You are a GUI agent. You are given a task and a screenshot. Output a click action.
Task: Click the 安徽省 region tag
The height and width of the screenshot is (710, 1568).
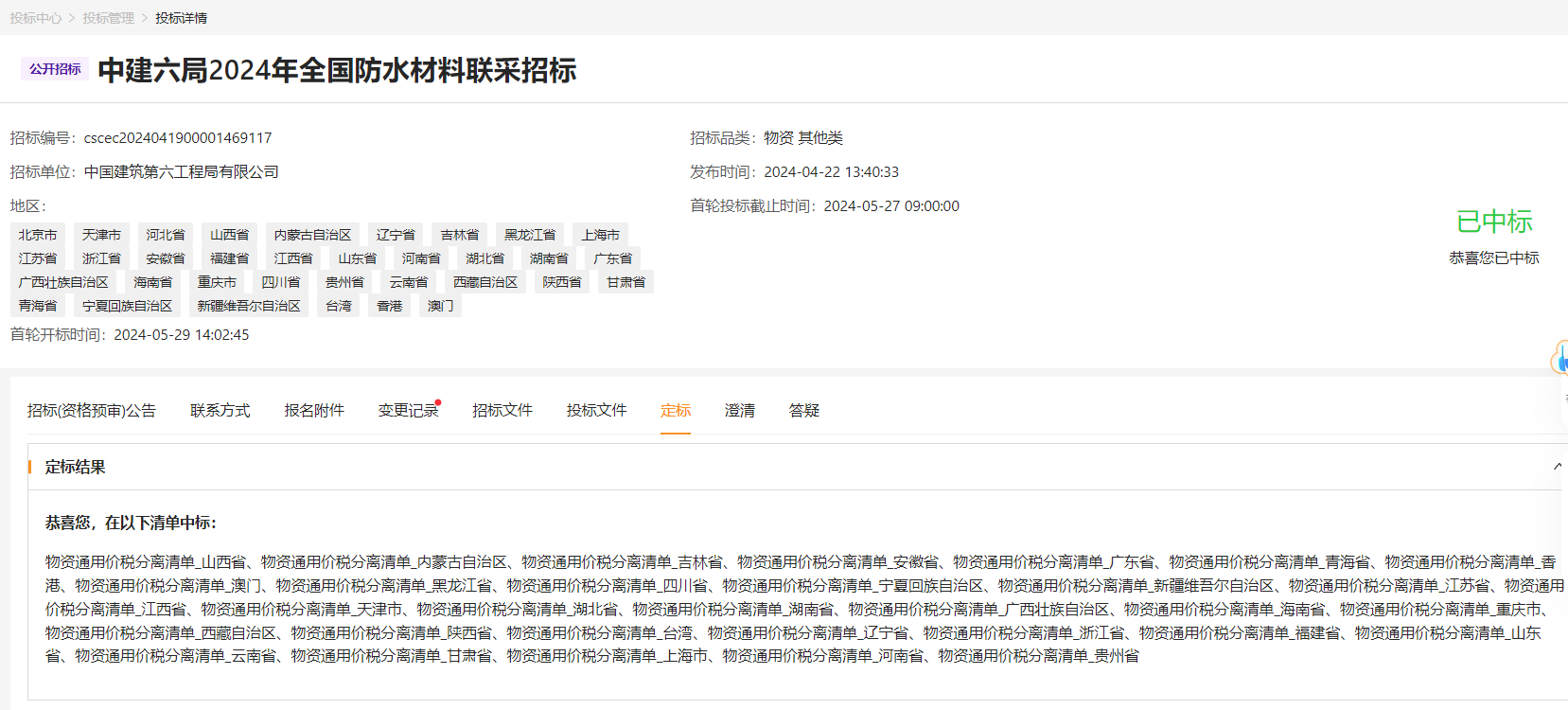click(166, 258)
